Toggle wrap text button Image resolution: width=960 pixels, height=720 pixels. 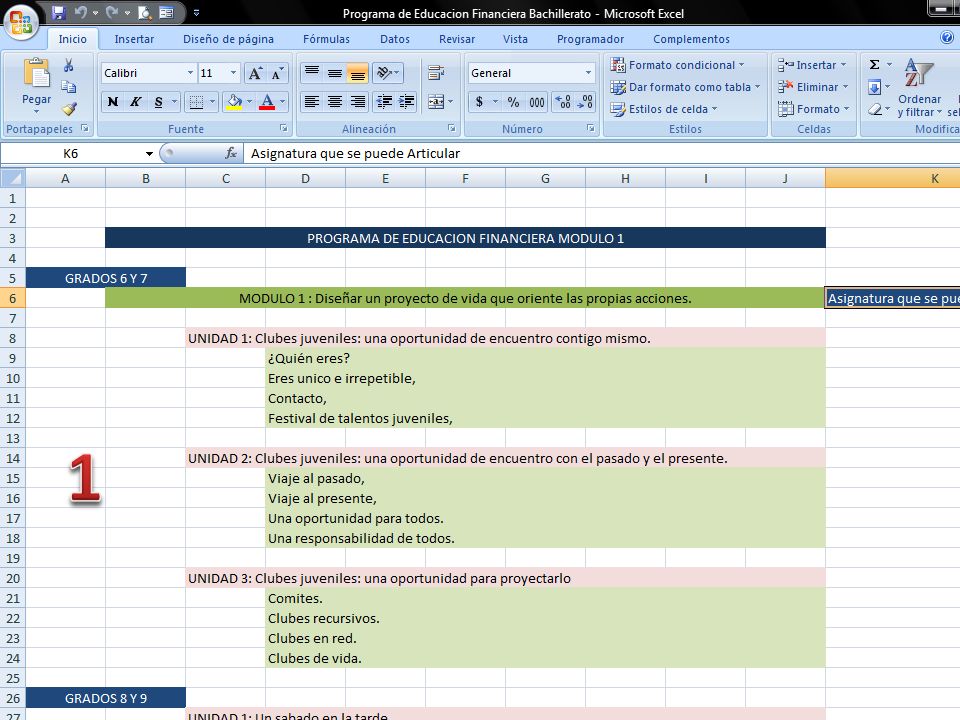tap(436, 73)
